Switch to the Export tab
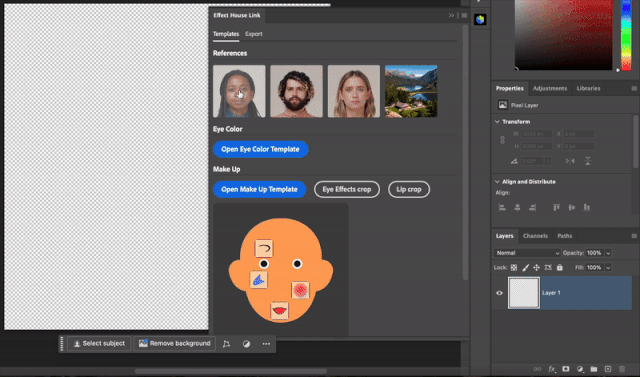 (253, 34)
